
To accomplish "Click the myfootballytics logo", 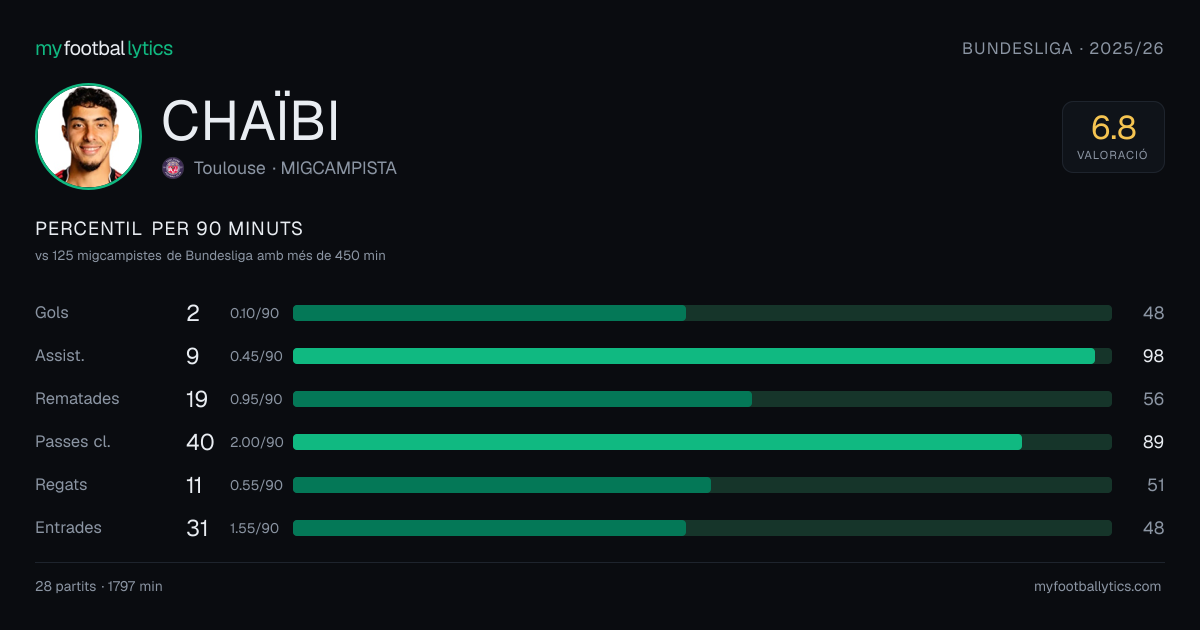I will tap(104, 48).
